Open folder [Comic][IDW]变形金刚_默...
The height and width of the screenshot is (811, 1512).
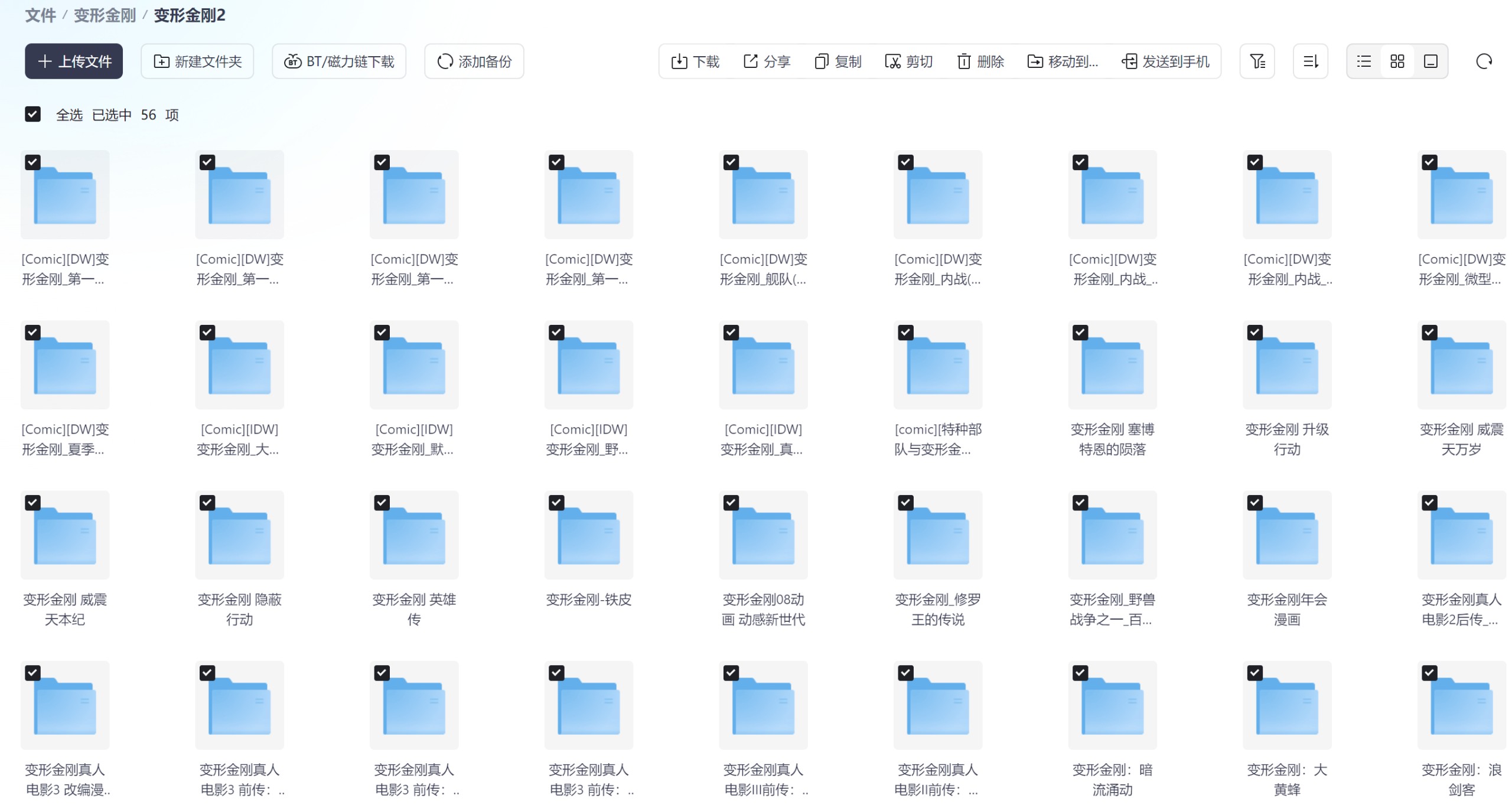point(414,365)
